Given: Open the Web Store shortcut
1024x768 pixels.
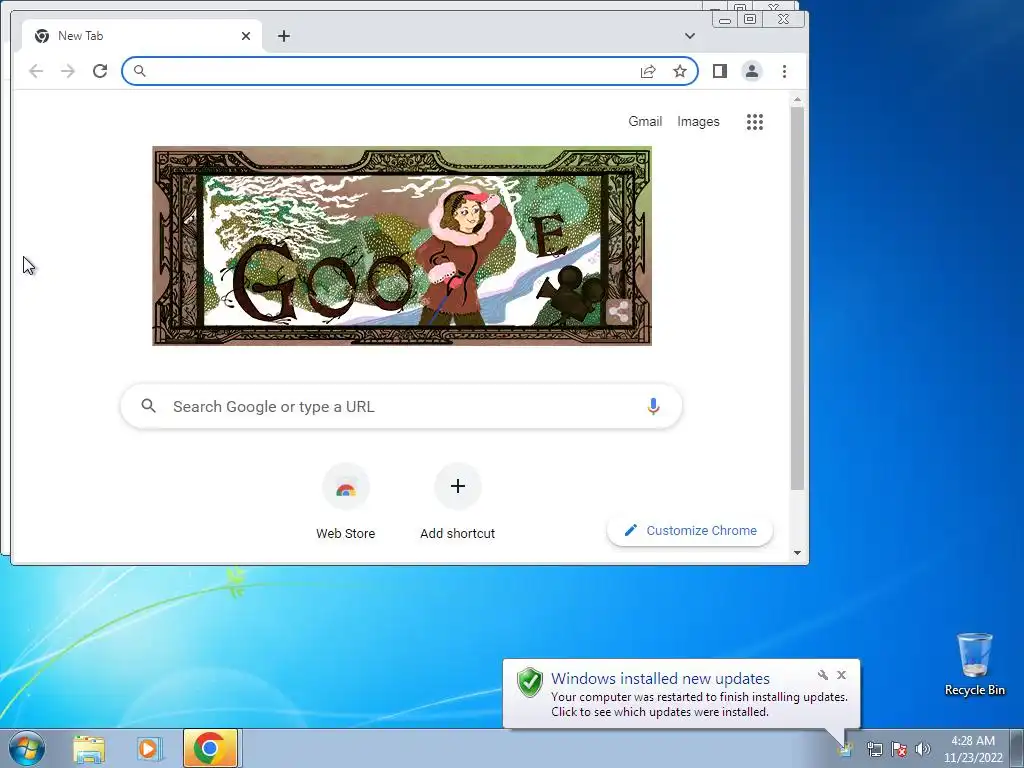Looking at the screenshot, I should tap(345, 502).
